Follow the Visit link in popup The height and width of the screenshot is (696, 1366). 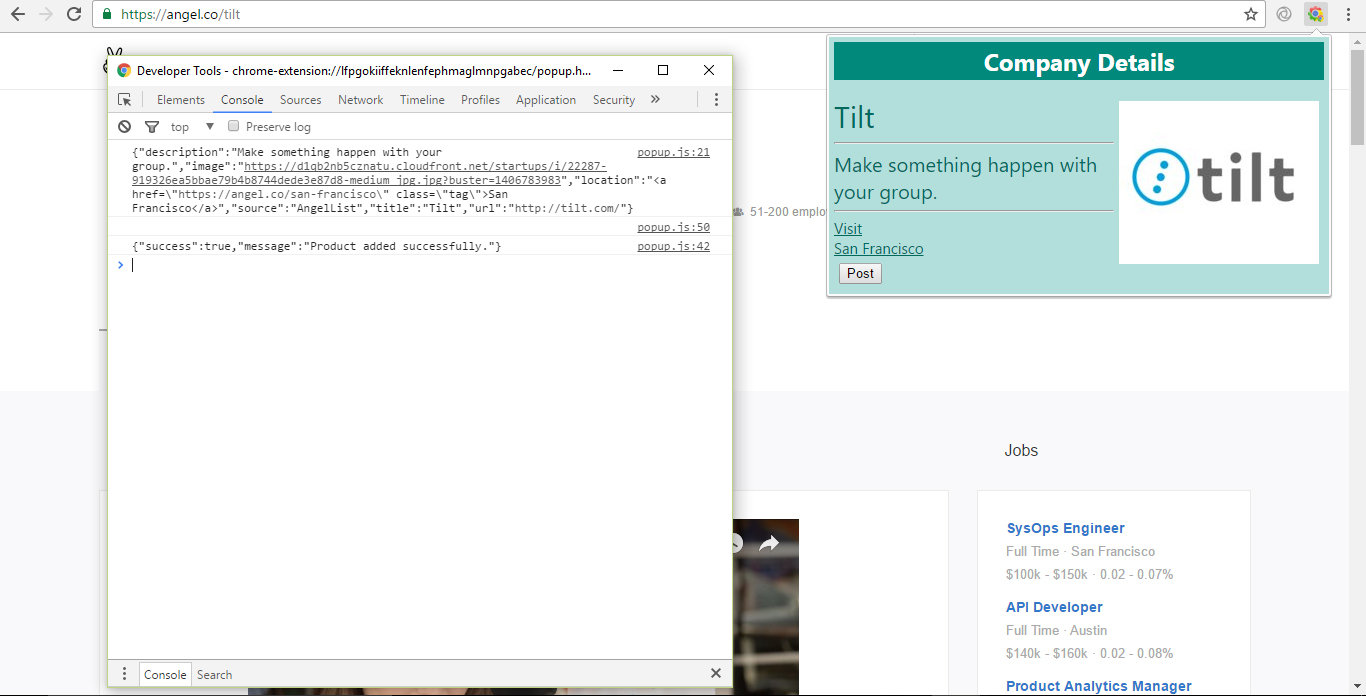[848, 229]
